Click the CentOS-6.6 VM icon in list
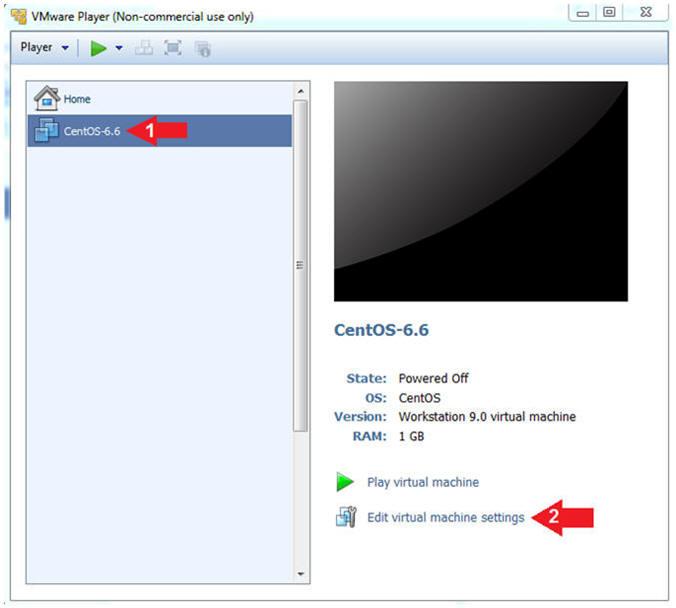The height and width of the screenshot is (608, 676). tap(46, 130)
